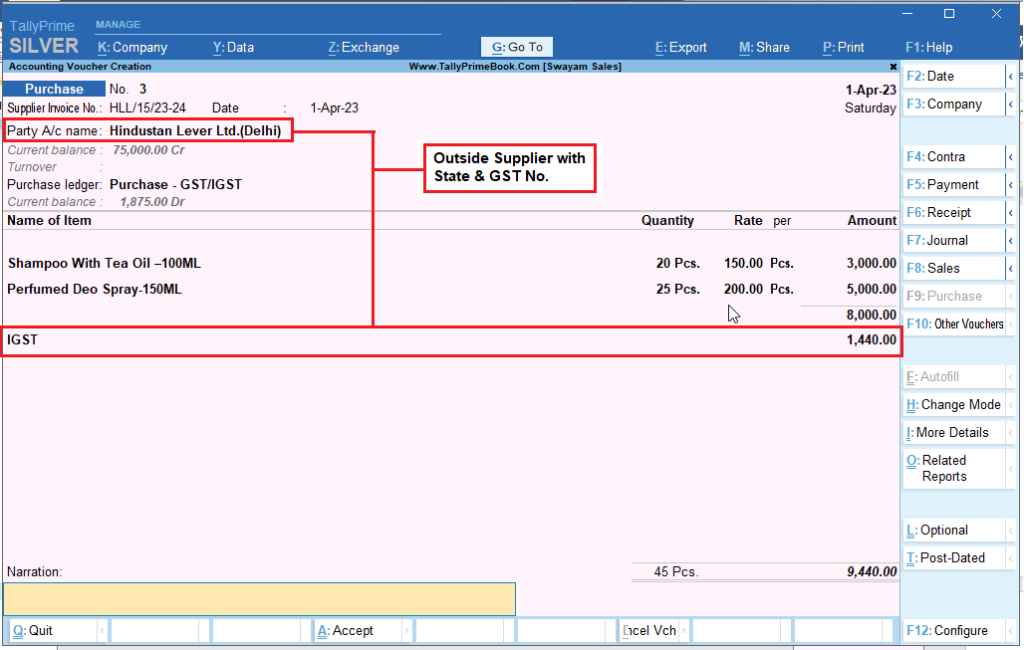Open the Z: Exchange menu
The height and width of the screenshot is (650, 1024).
[x=363, y=48]
